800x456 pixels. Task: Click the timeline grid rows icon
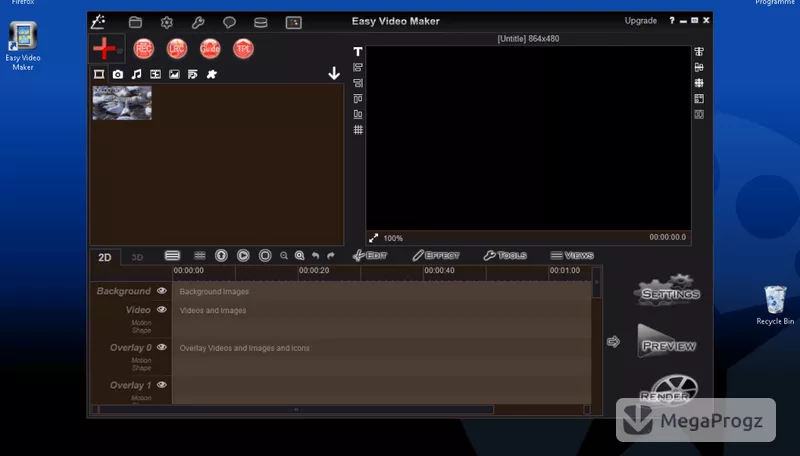200,256
